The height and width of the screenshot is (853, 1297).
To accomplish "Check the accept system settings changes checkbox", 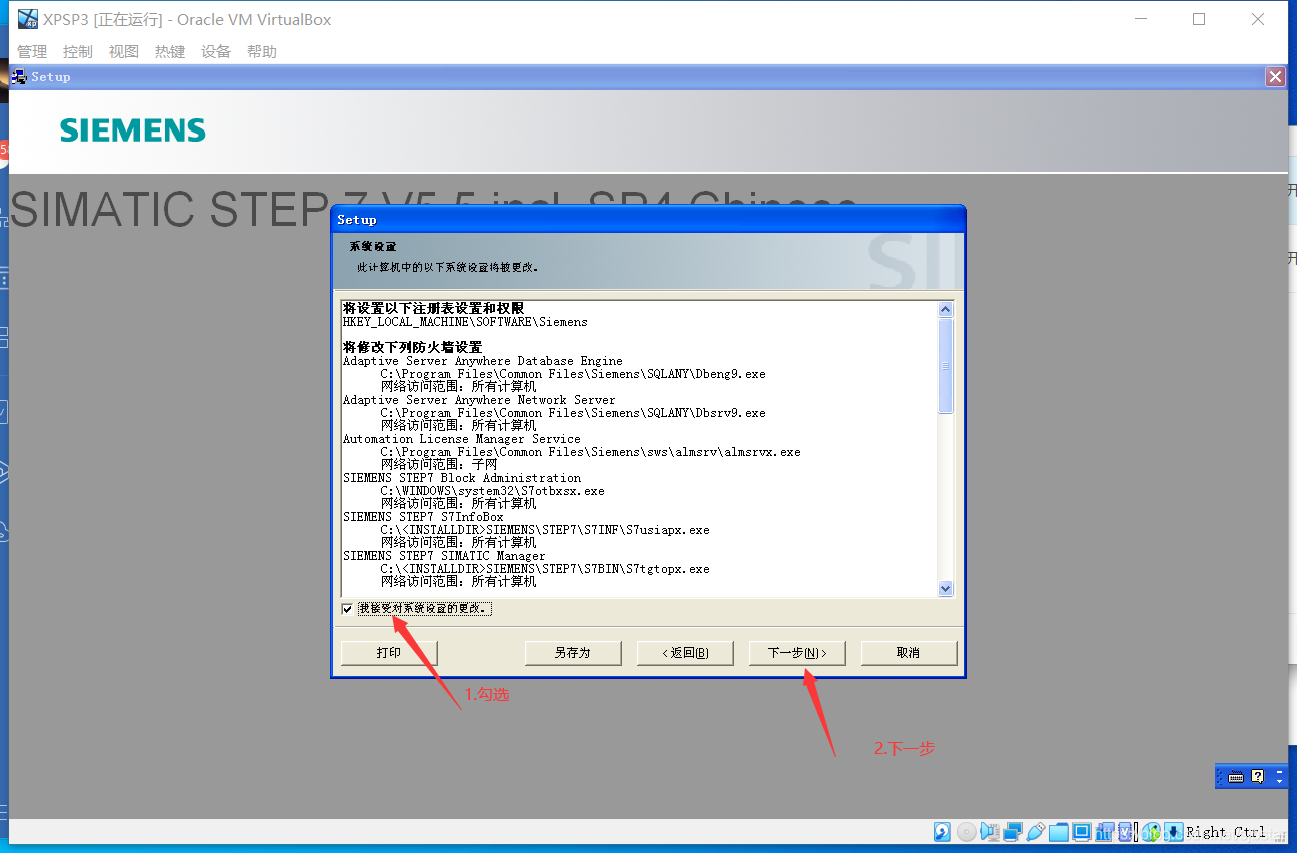I will [x=347, y=609].
